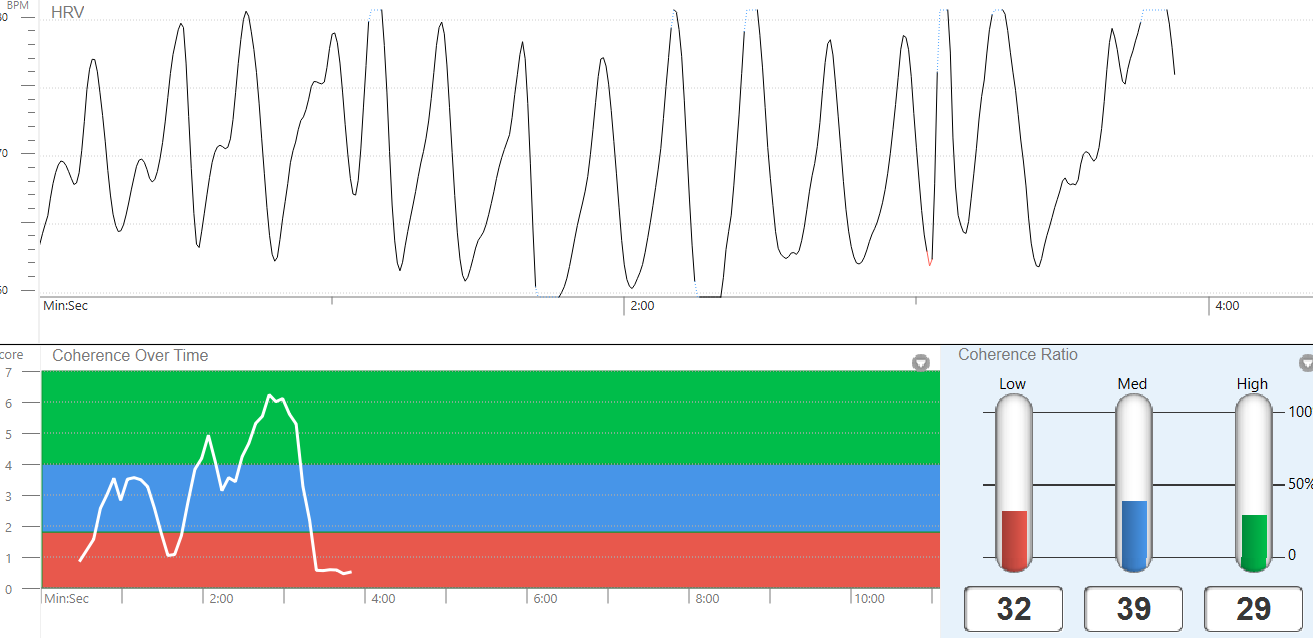Open the Coherence Over Time panel dropdown arrow
The height and width of the screenshot is (638, 1313).
[921, 362]
